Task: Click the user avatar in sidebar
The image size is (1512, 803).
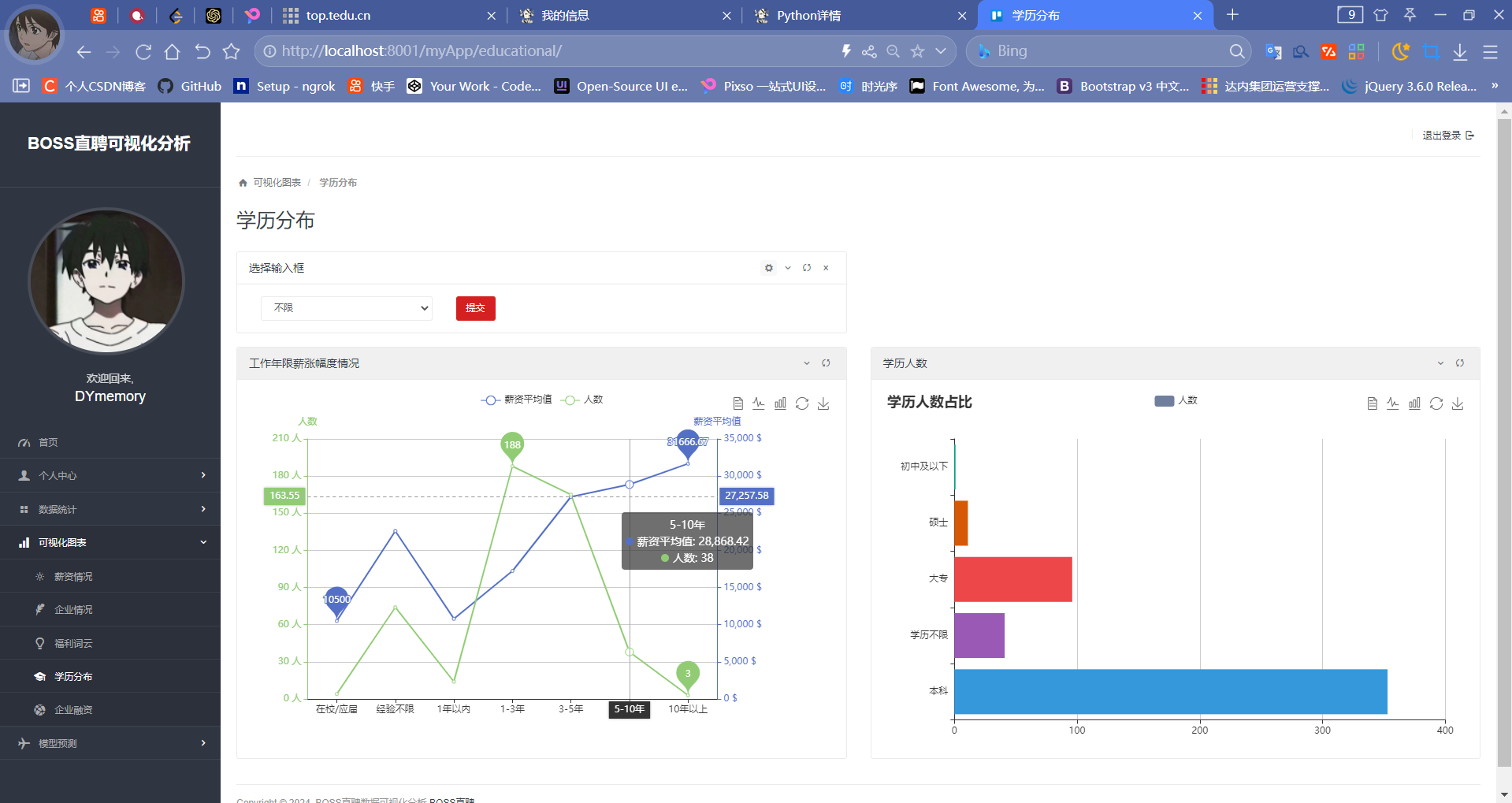Action: pos(106,281)
